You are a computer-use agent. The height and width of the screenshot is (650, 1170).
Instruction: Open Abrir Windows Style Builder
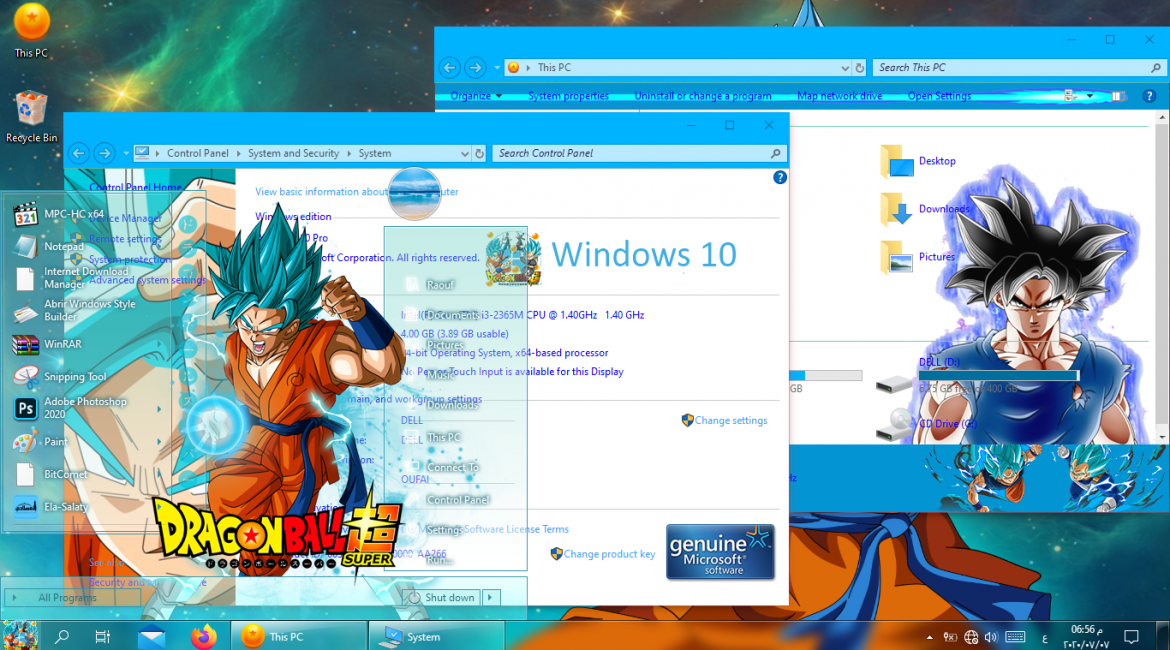[x=73, y=310]
